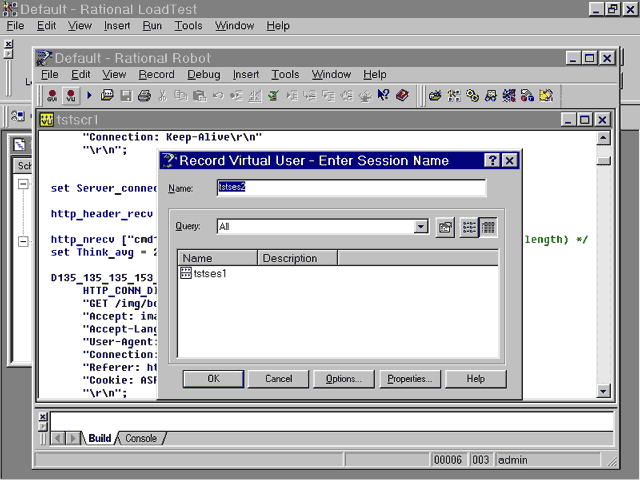Close the output pane with its X

point(43,417)
